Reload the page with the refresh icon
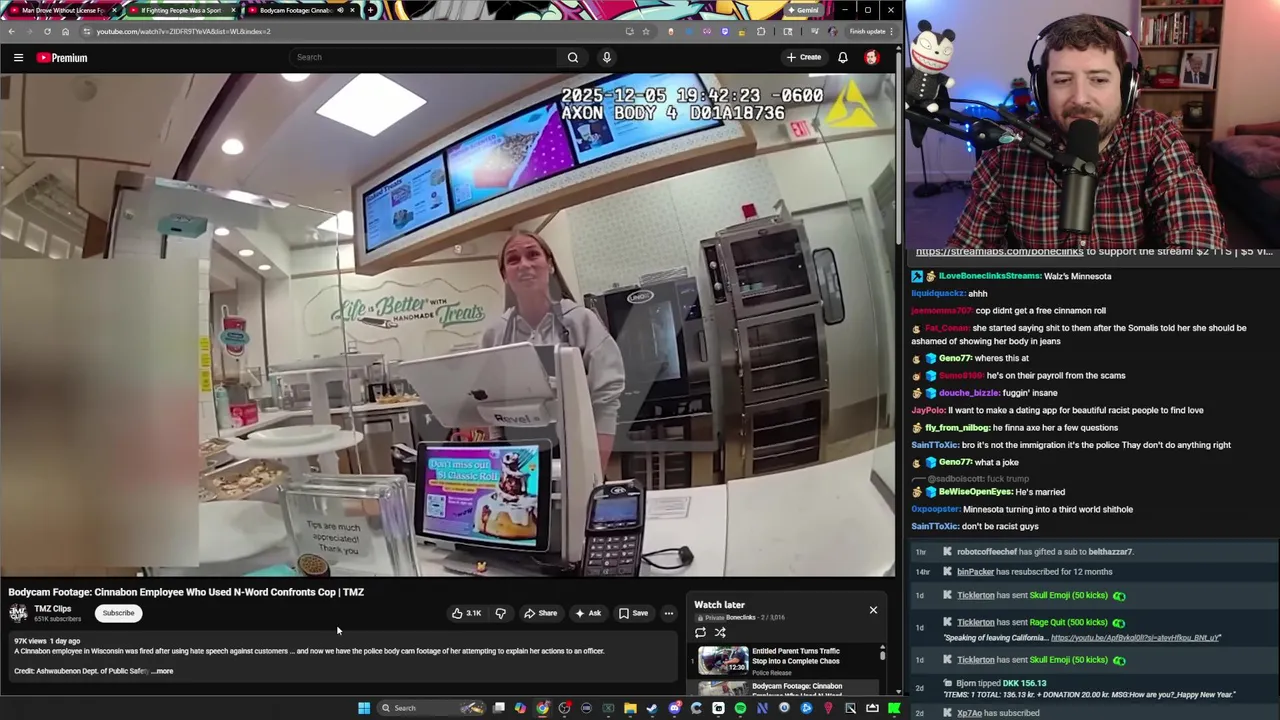This screenshot has width=1280, height=720. pyautogui.click(x=47, y=31)
